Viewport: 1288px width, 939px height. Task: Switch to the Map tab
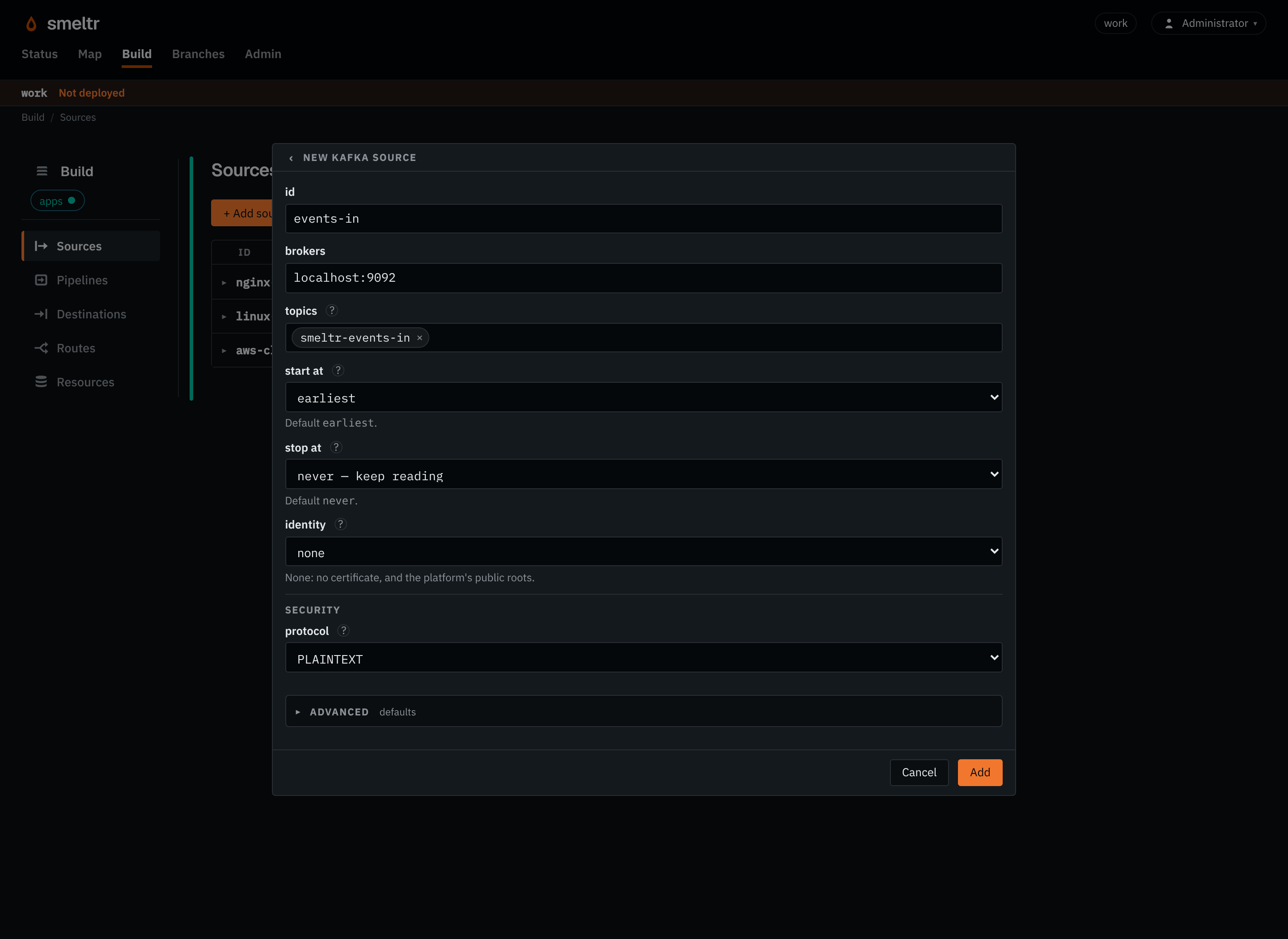90,54
